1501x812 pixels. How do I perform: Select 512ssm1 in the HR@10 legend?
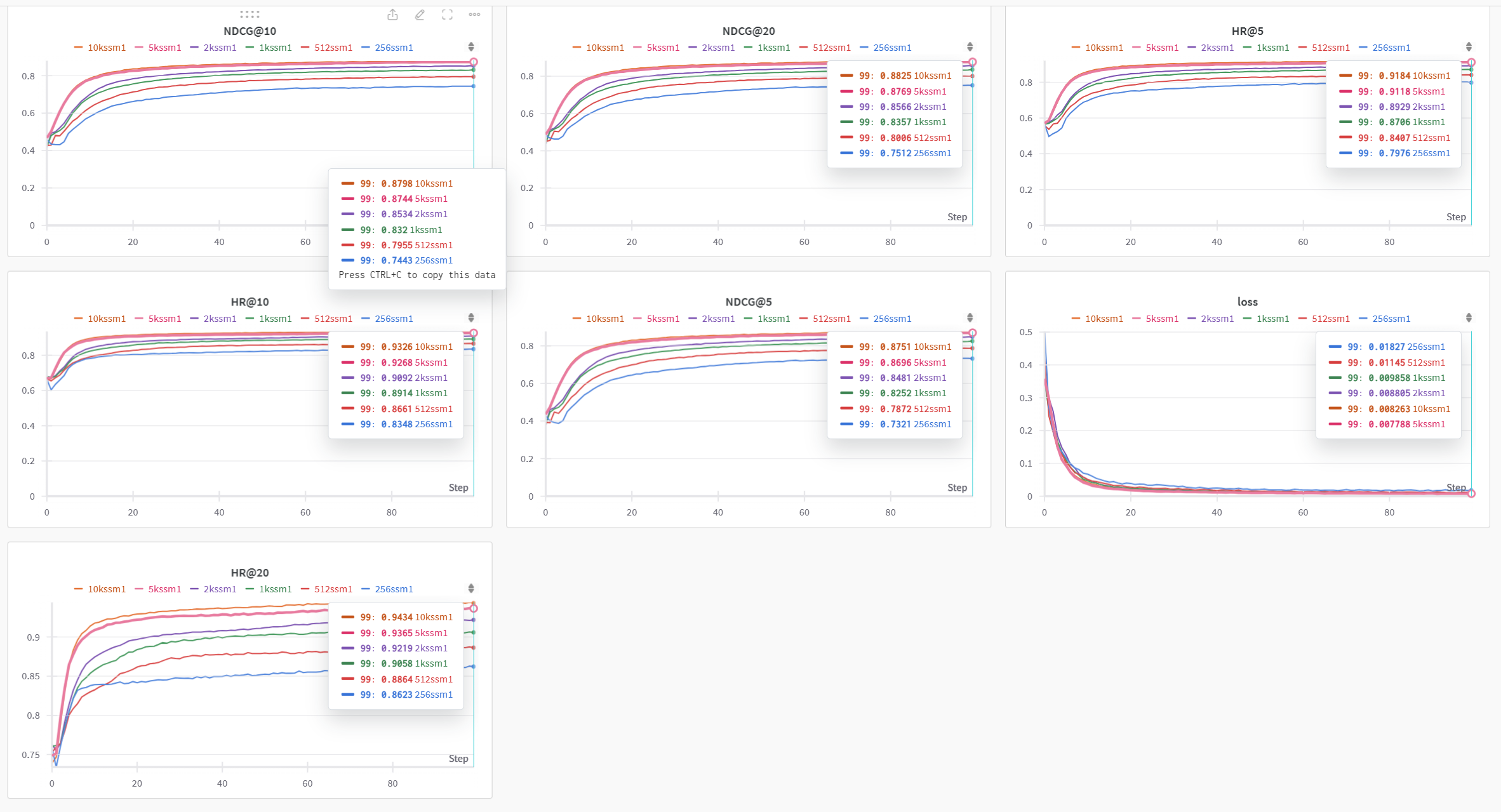point(333,319)
